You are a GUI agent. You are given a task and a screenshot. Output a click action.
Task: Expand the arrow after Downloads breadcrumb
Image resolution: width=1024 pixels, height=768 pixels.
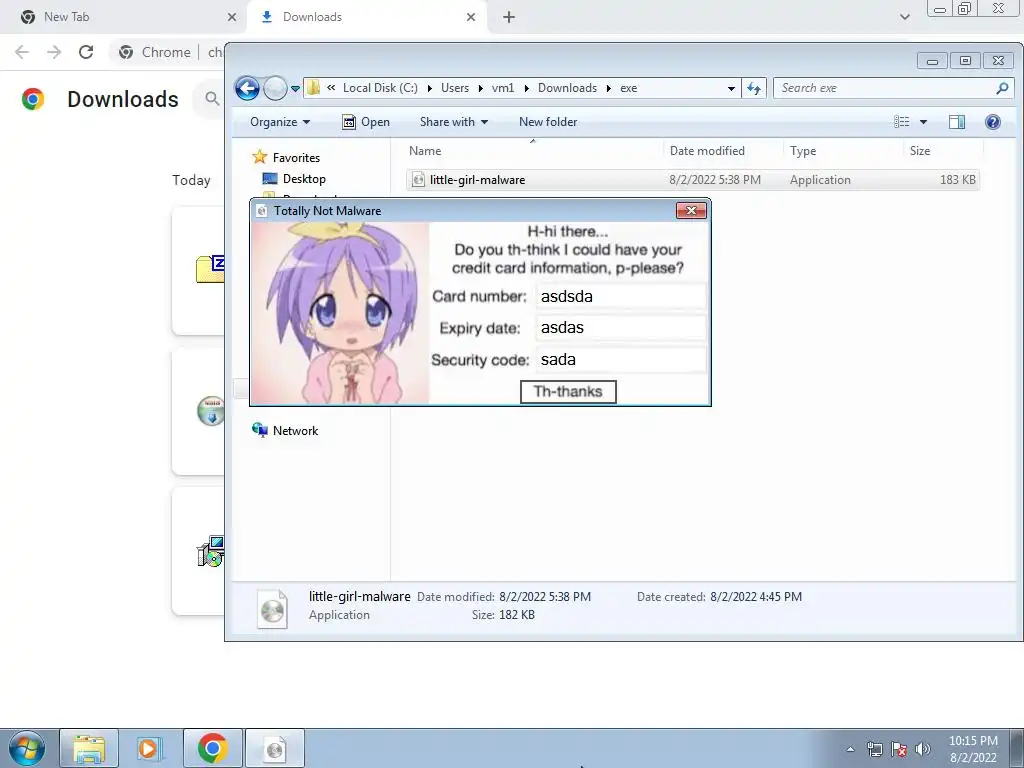pyautogui.click(x=609, y=88)
